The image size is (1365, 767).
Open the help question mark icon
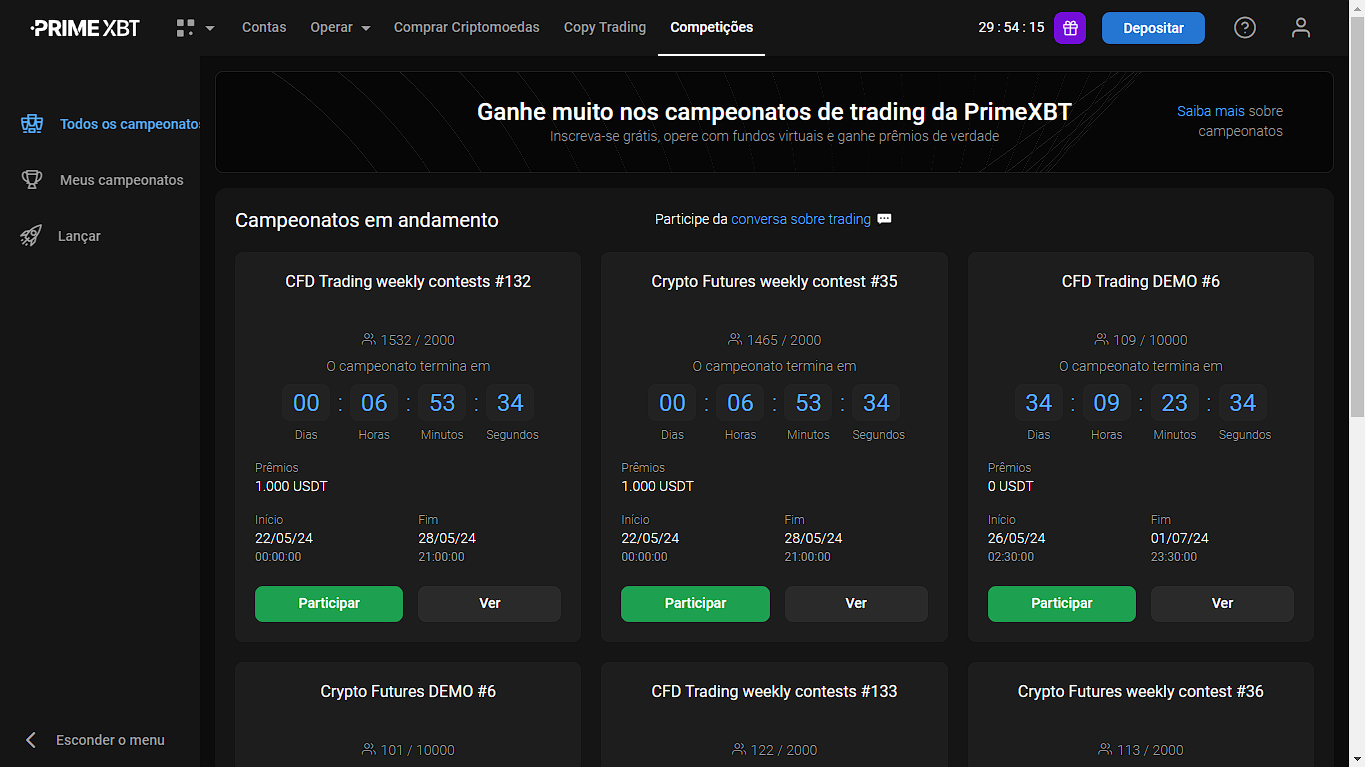(1244, 28)
